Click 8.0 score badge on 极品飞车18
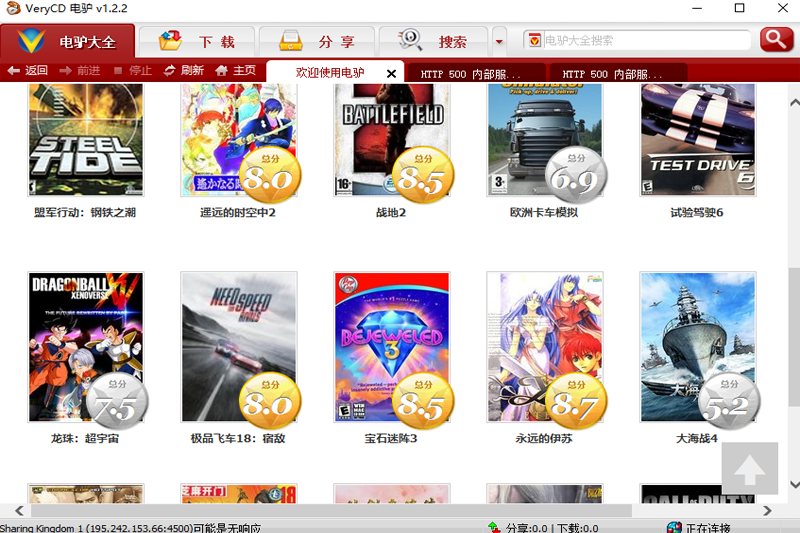Viewport: 800px width, 533px height. click(269, 401)
